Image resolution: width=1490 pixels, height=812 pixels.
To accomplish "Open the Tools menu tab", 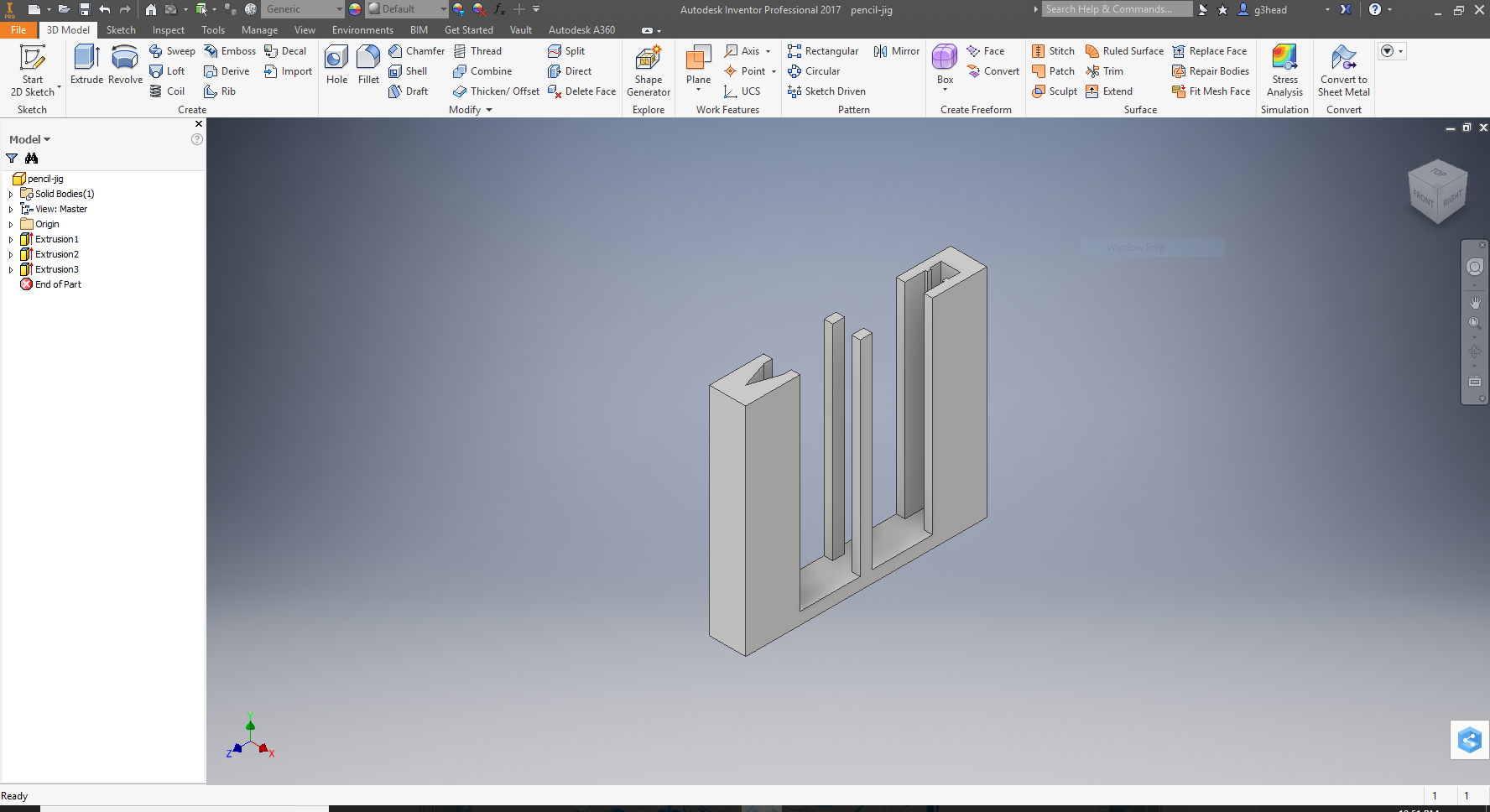I will (x=212, y=29).
